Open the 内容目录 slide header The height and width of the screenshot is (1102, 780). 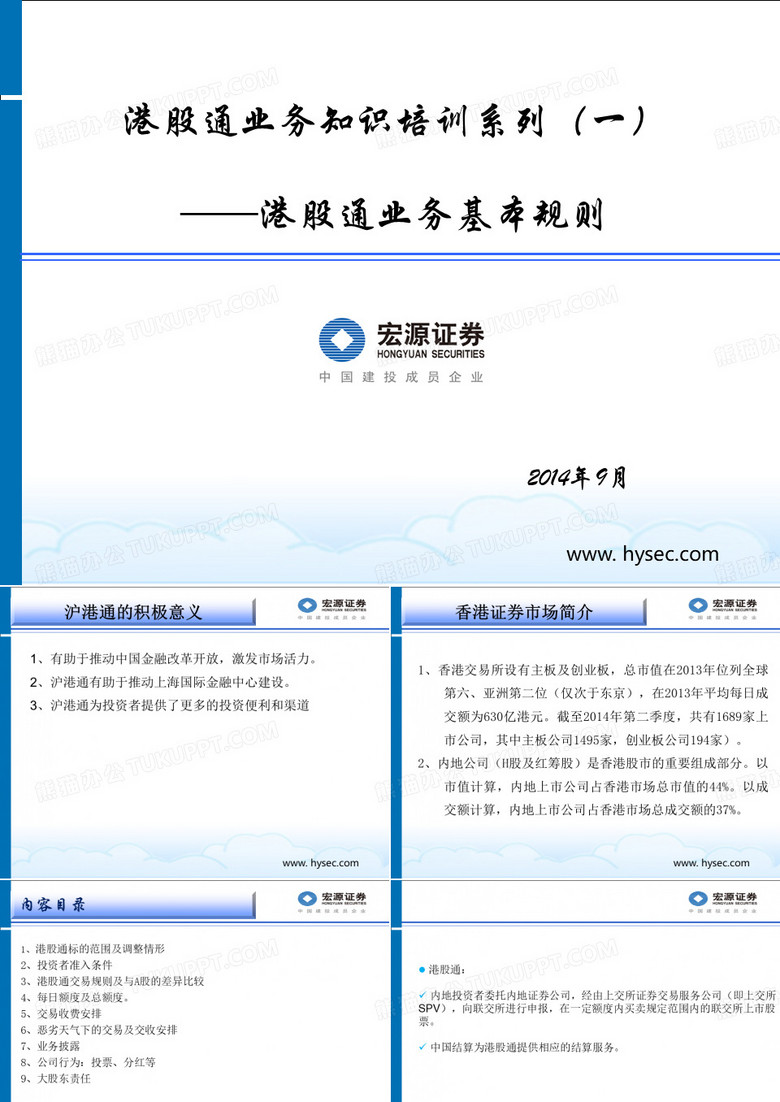[x=133, y=905]
